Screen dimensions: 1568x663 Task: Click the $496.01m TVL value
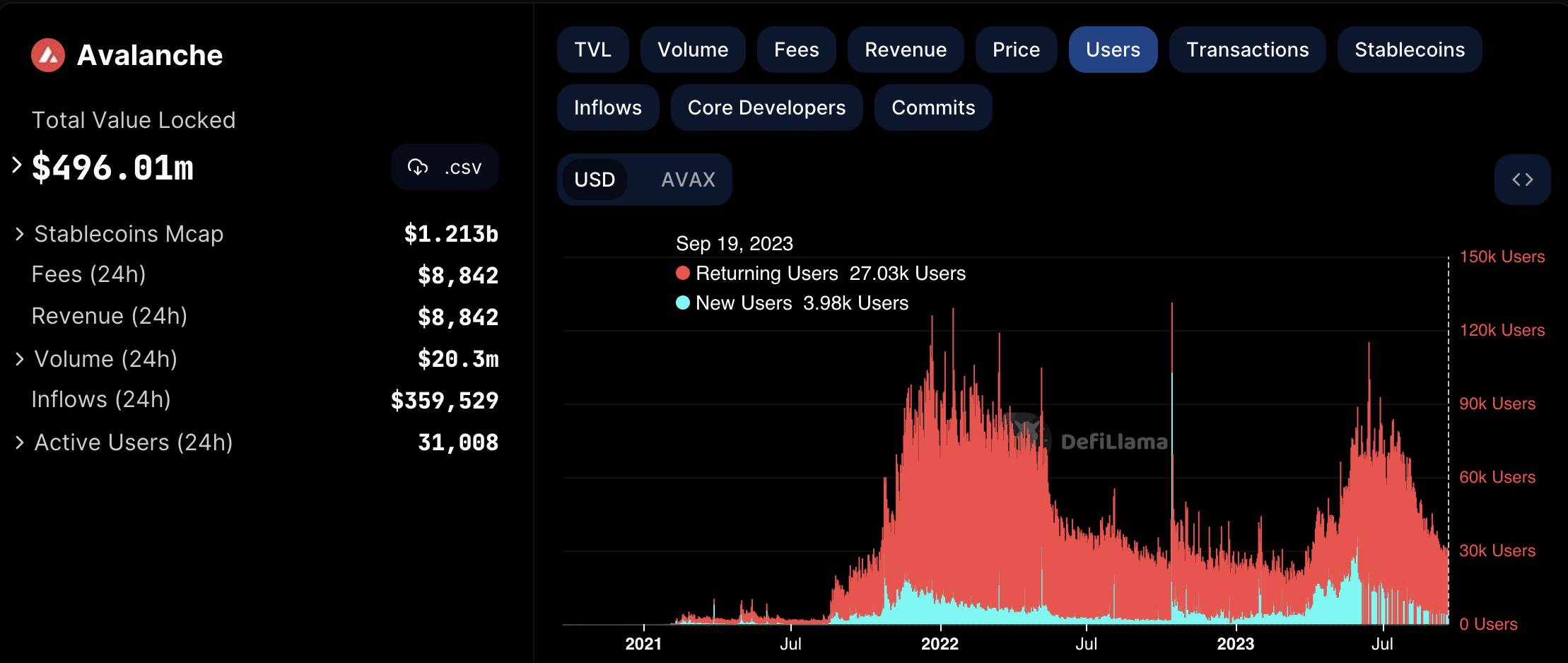pyautogui.click(x=112, y=168)
